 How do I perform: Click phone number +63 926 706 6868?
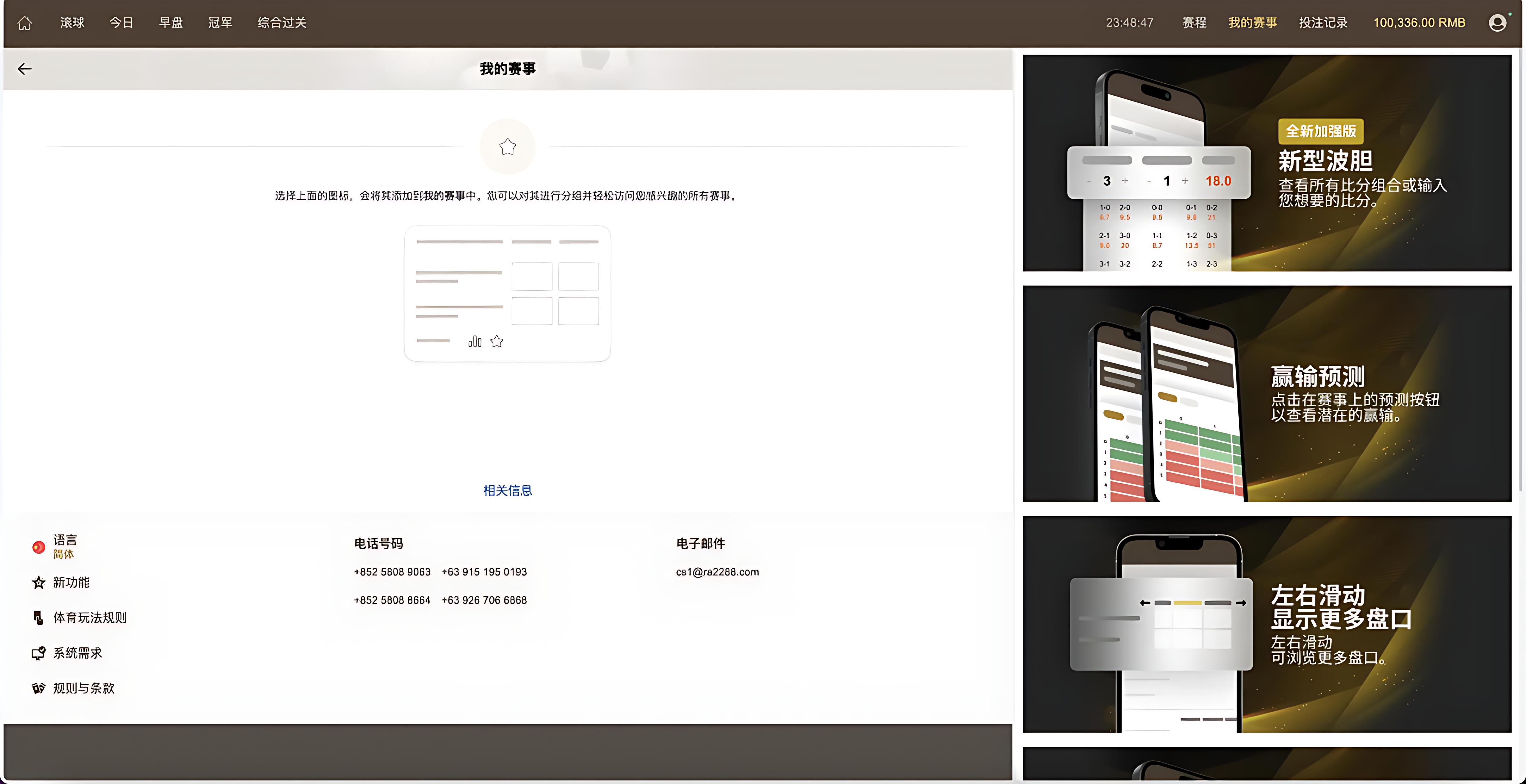point(484,600)
